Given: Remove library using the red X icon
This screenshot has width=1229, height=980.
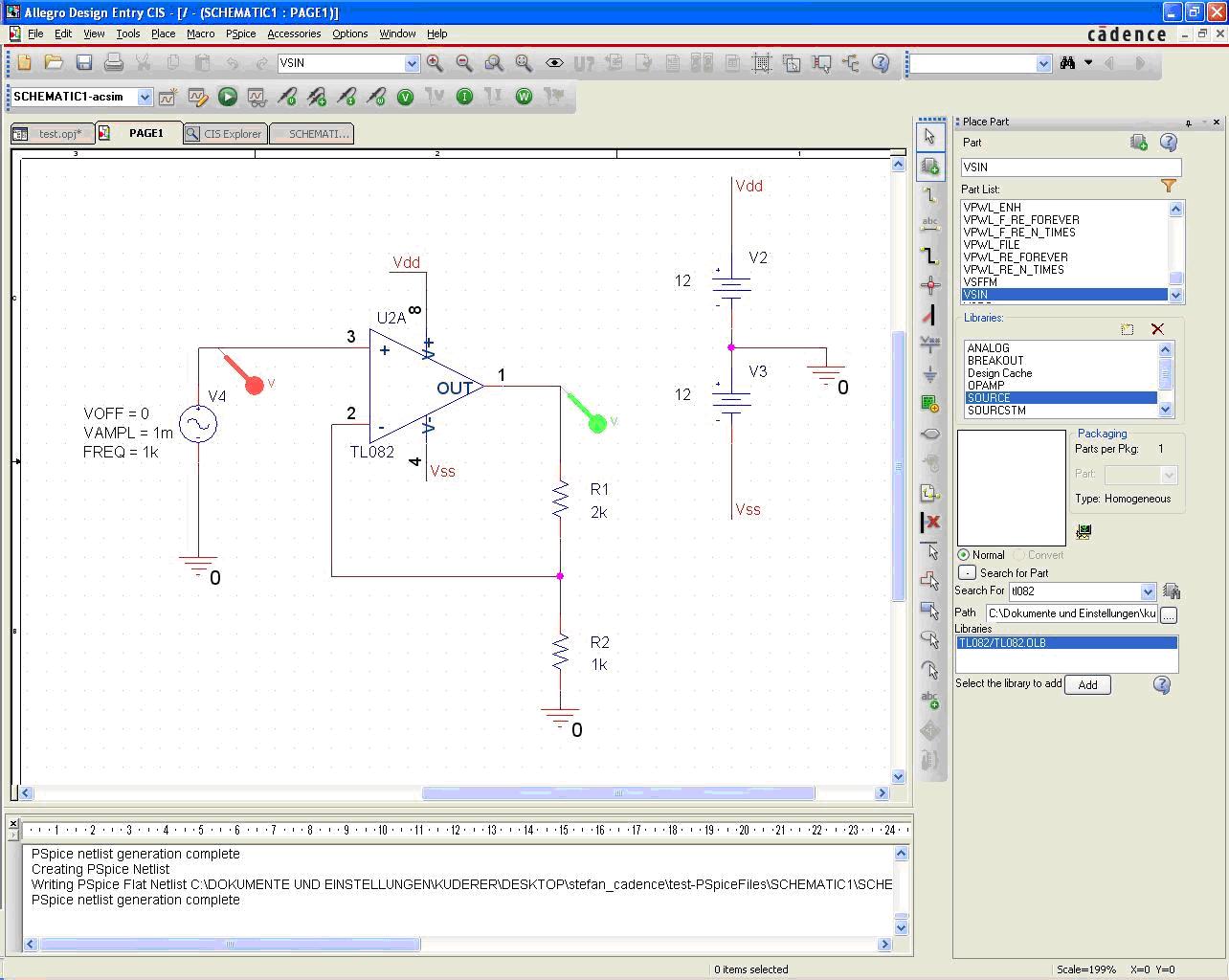Looking at the screenshot, I should (x=1157, y=329).
